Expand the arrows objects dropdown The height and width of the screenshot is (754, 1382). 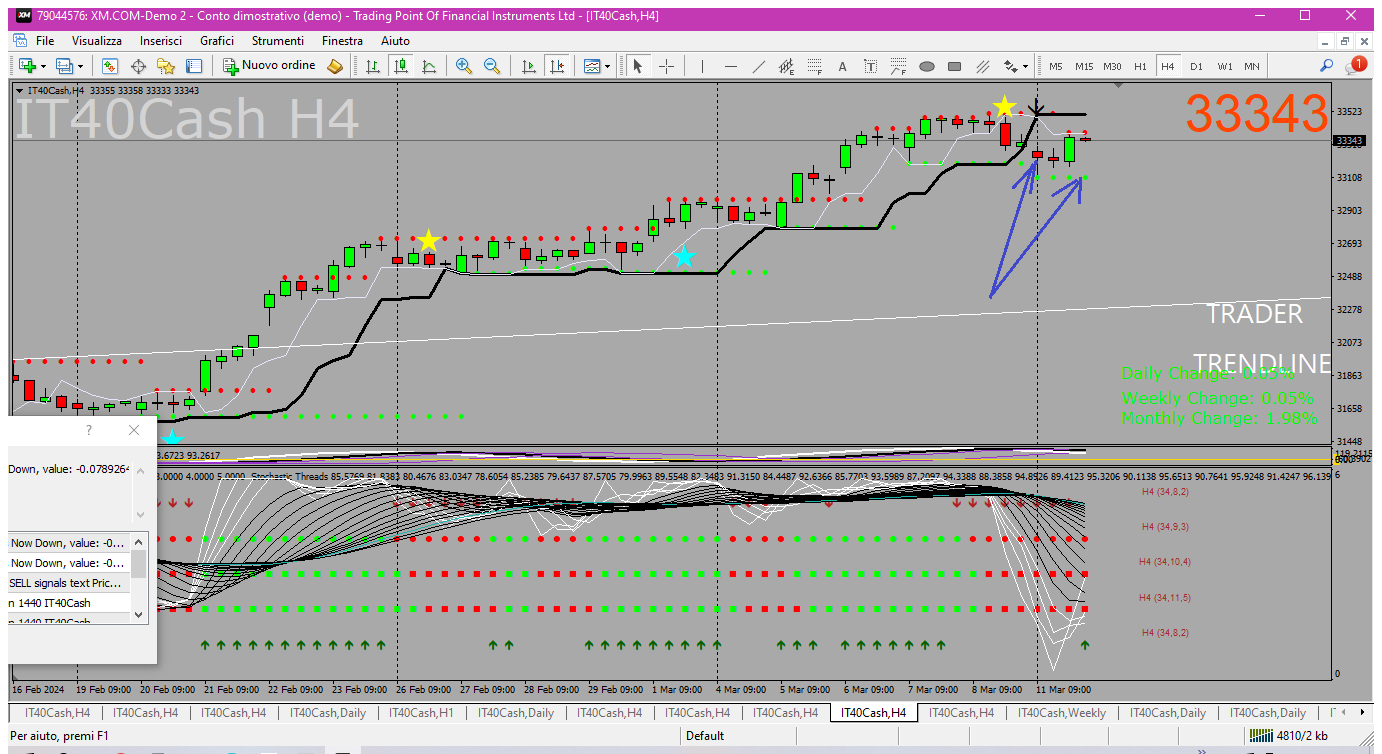pyautogui.click(x=1025, y=66)
